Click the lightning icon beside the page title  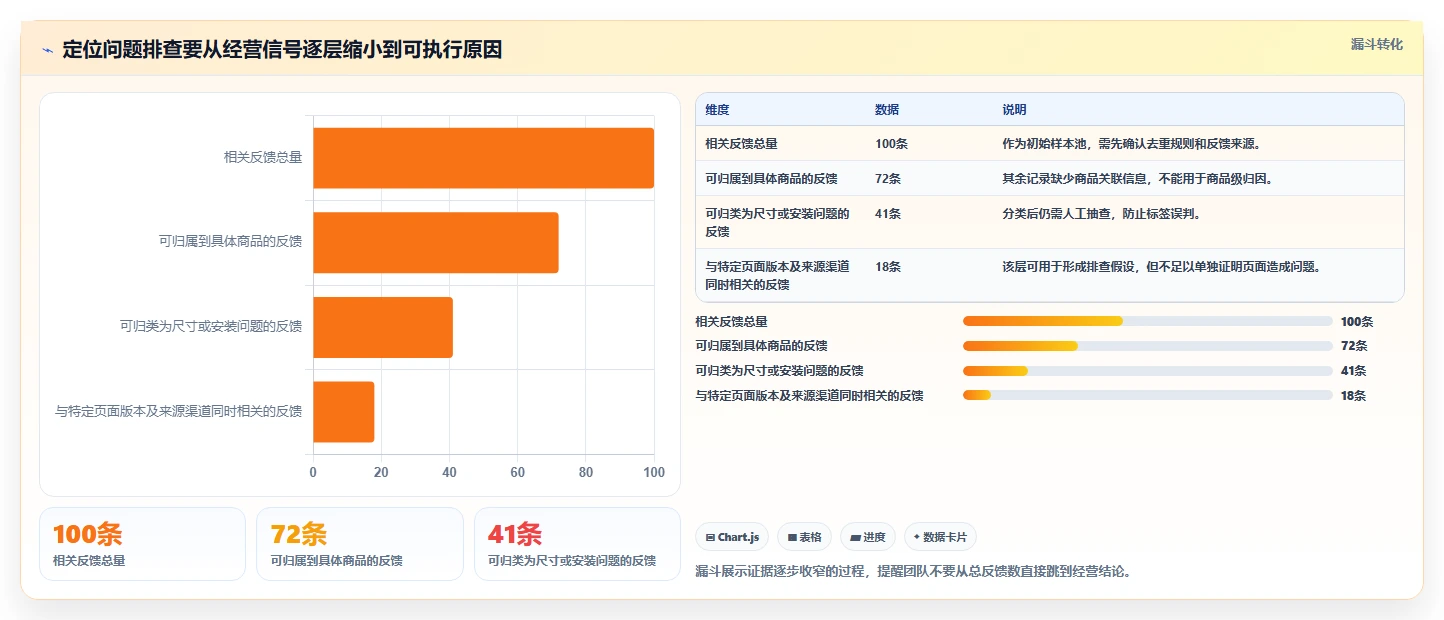[47, 51]
